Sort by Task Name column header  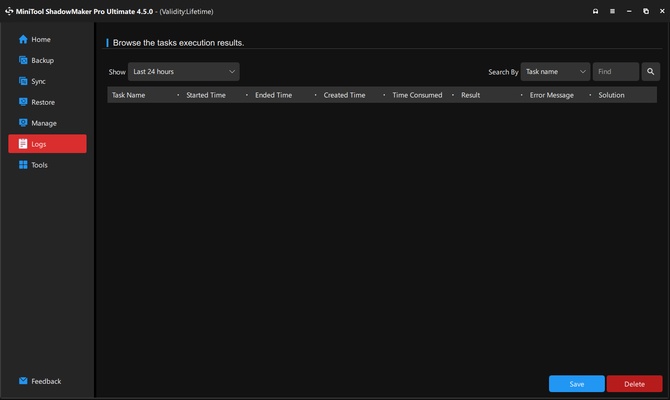pos(129,95)
